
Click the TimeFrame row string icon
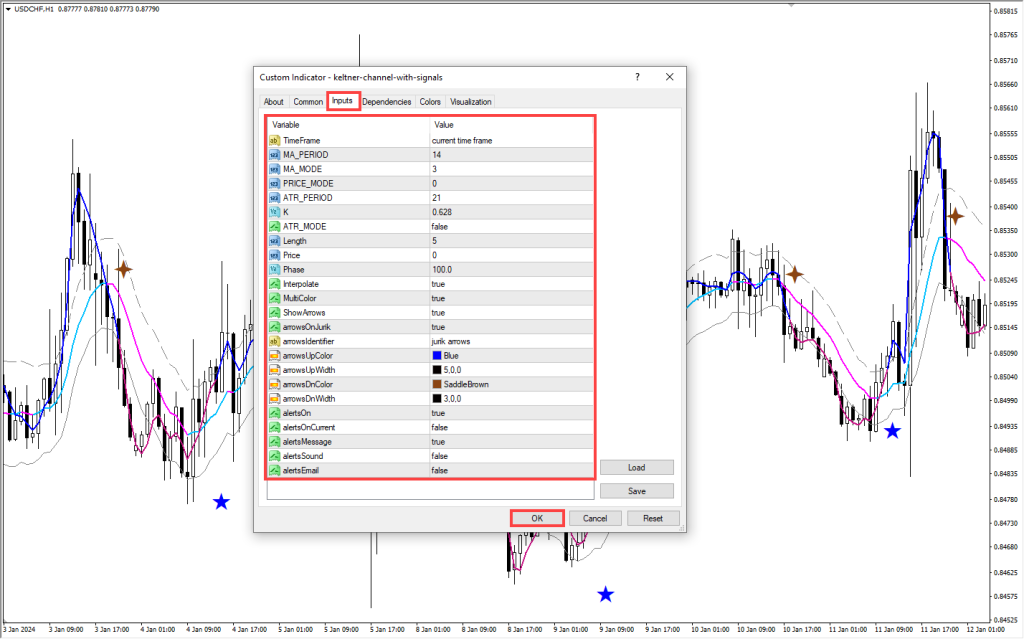click(x=275, y=141)
